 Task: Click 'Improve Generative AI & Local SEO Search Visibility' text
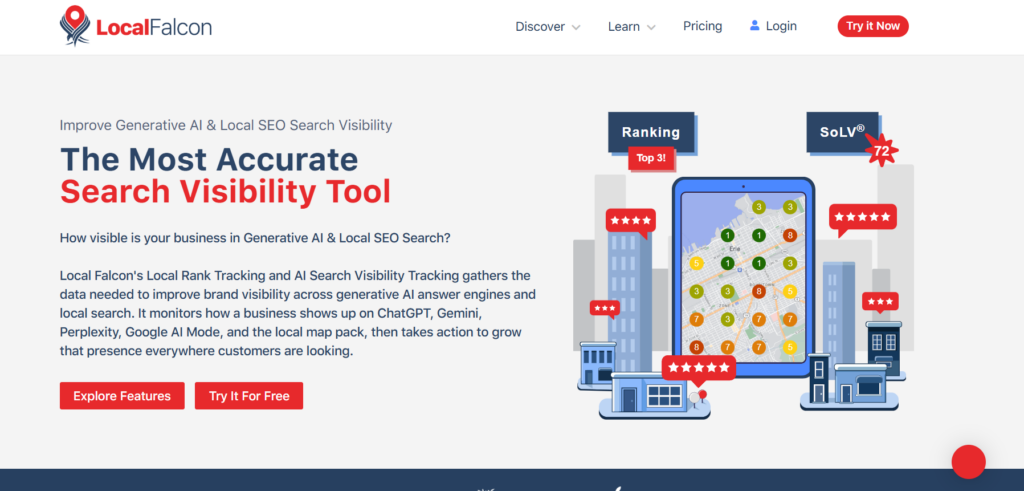pos(226,125)
